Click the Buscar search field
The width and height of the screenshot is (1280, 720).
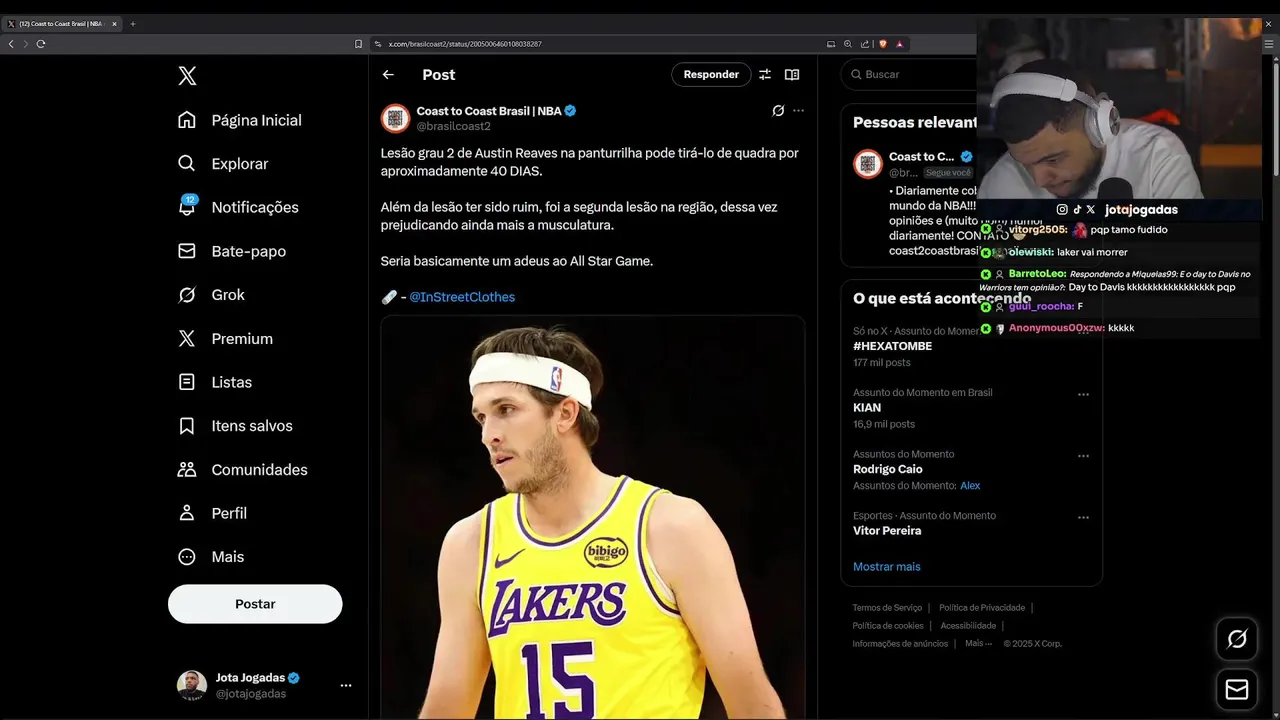[x=910, y=75]
